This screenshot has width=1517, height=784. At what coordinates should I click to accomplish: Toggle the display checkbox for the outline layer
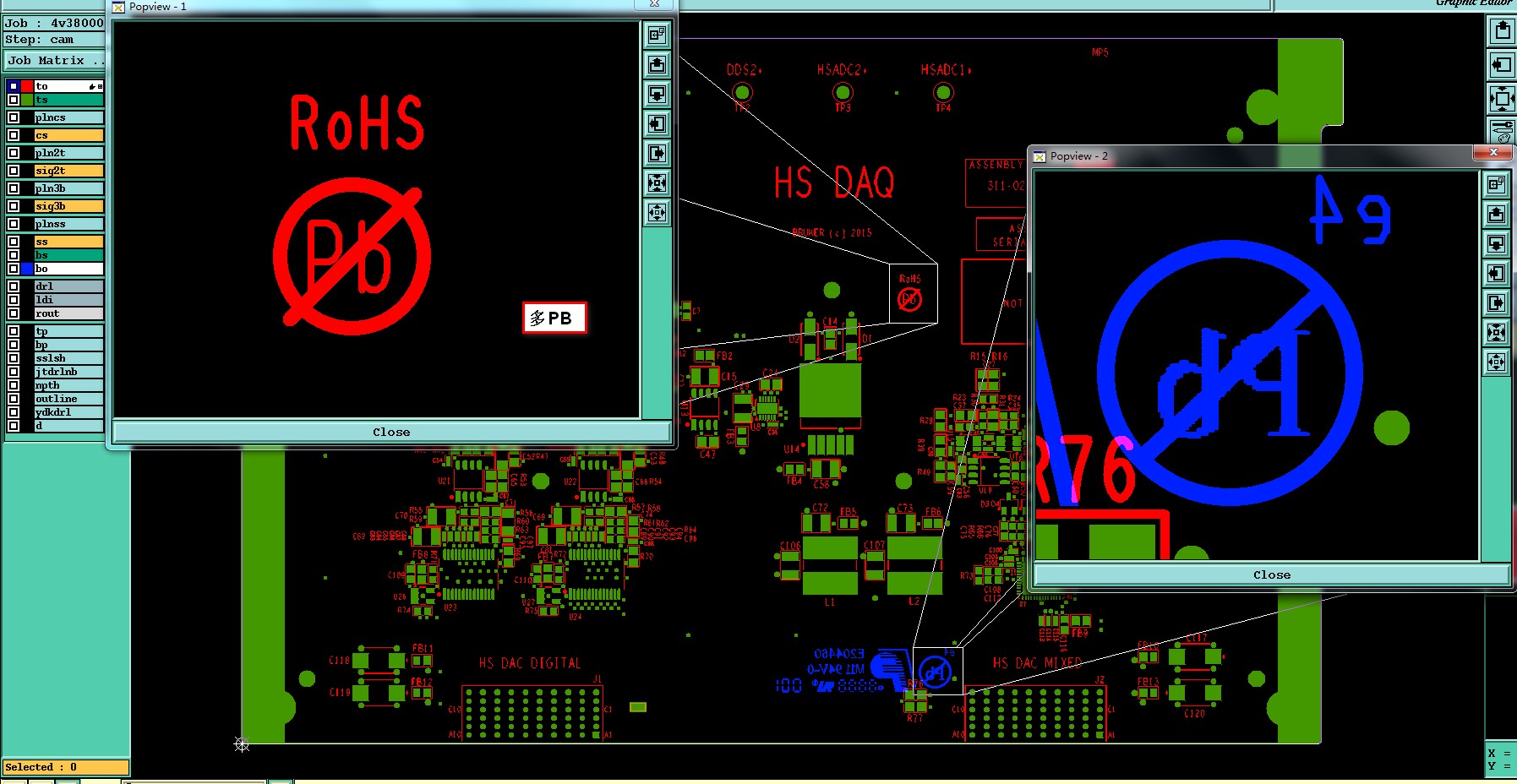(14, 399)
